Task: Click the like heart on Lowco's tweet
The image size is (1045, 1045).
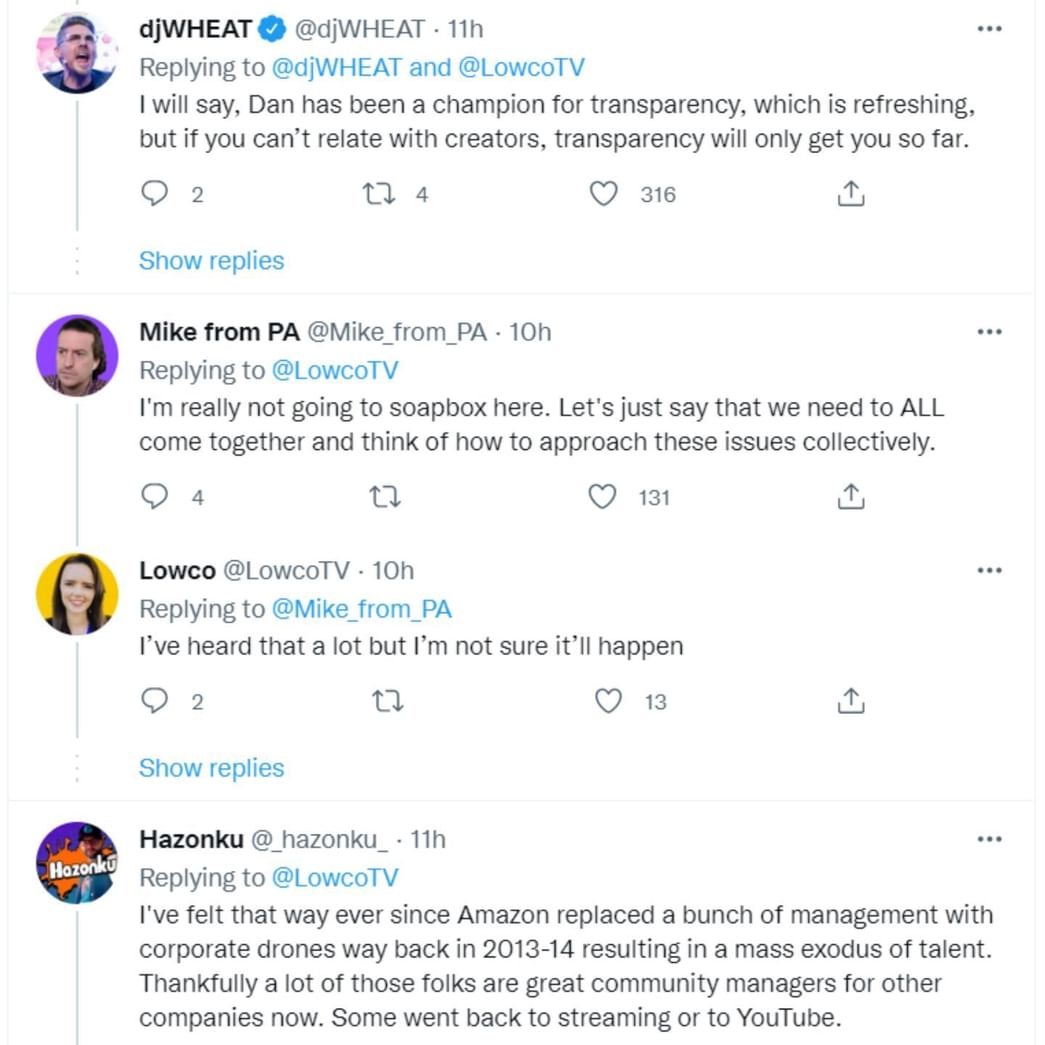Action: 605,702
